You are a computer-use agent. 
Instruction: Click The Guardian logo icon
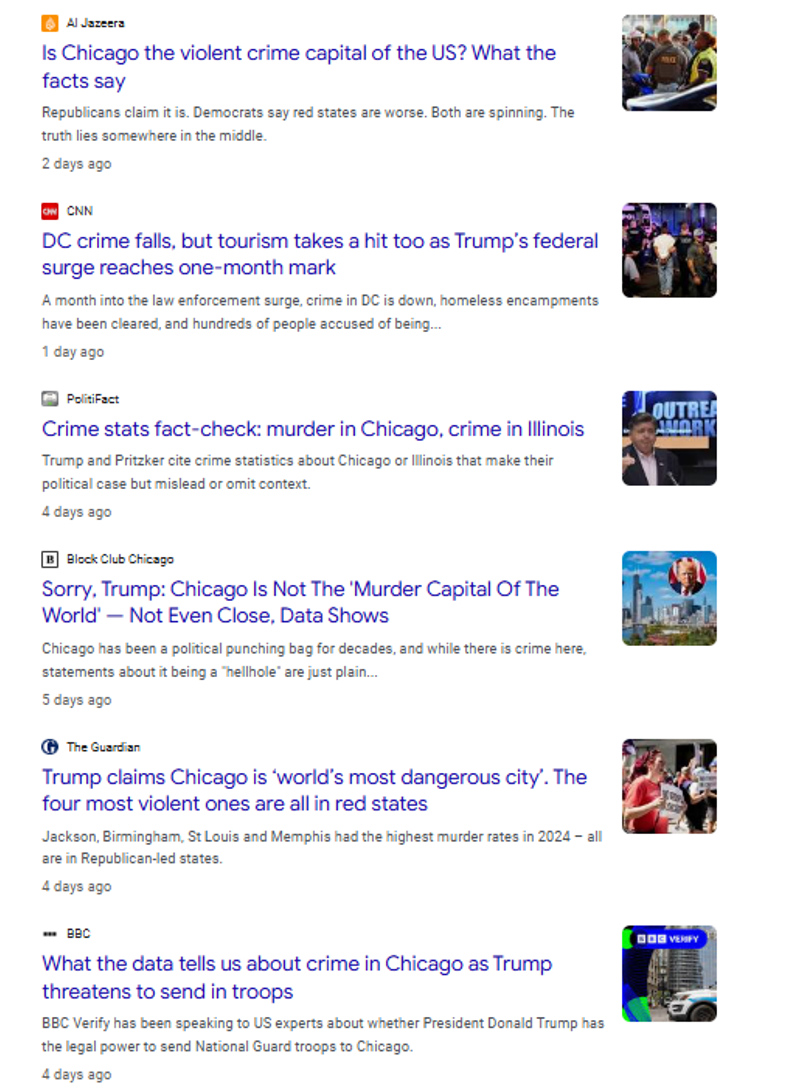click(50, 747)
